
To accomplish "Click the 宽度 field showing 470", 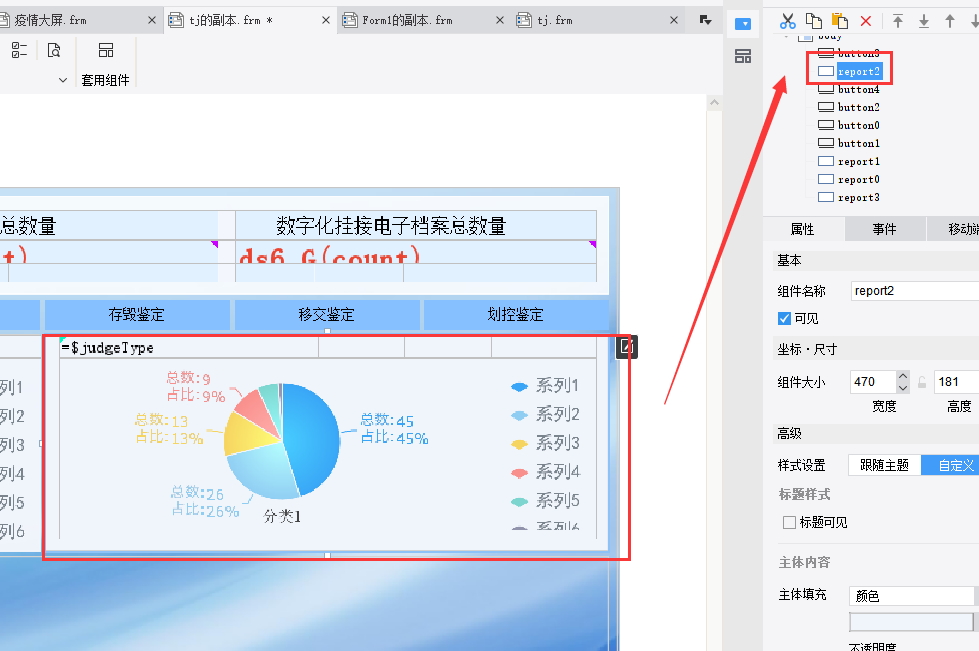I will pos(873,382).
